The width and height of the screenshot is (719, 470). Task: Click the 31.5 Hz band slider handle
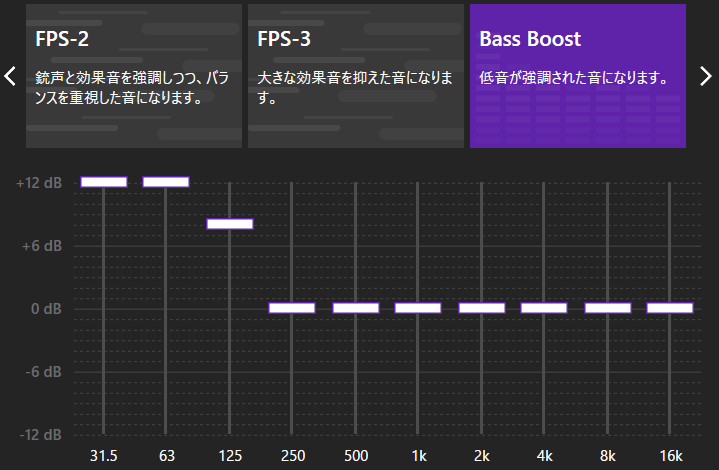coord(104,181)
